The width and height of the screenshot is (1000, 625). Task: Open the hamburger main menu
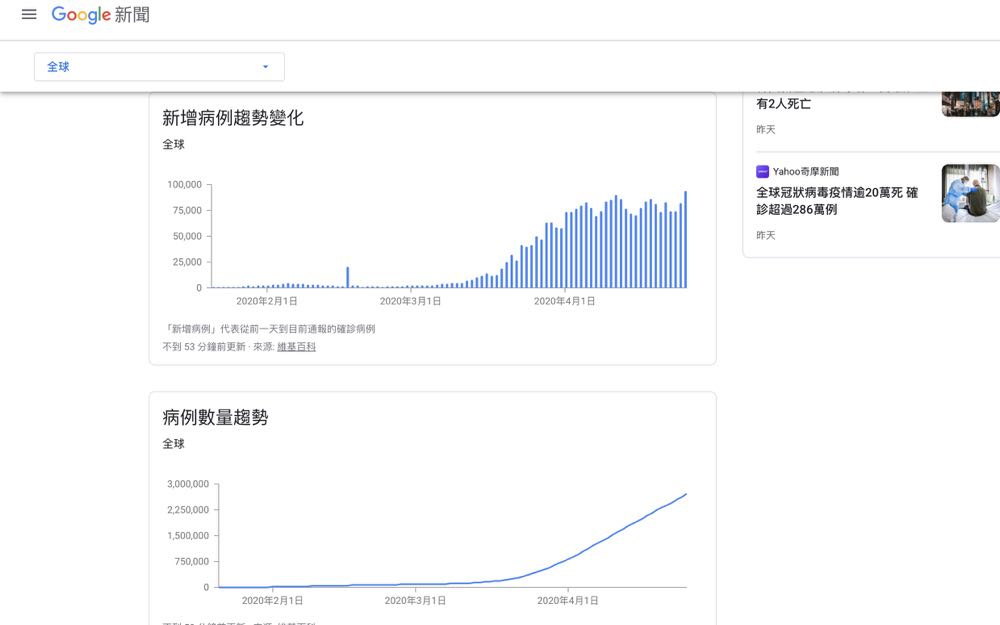pos(29,15)
